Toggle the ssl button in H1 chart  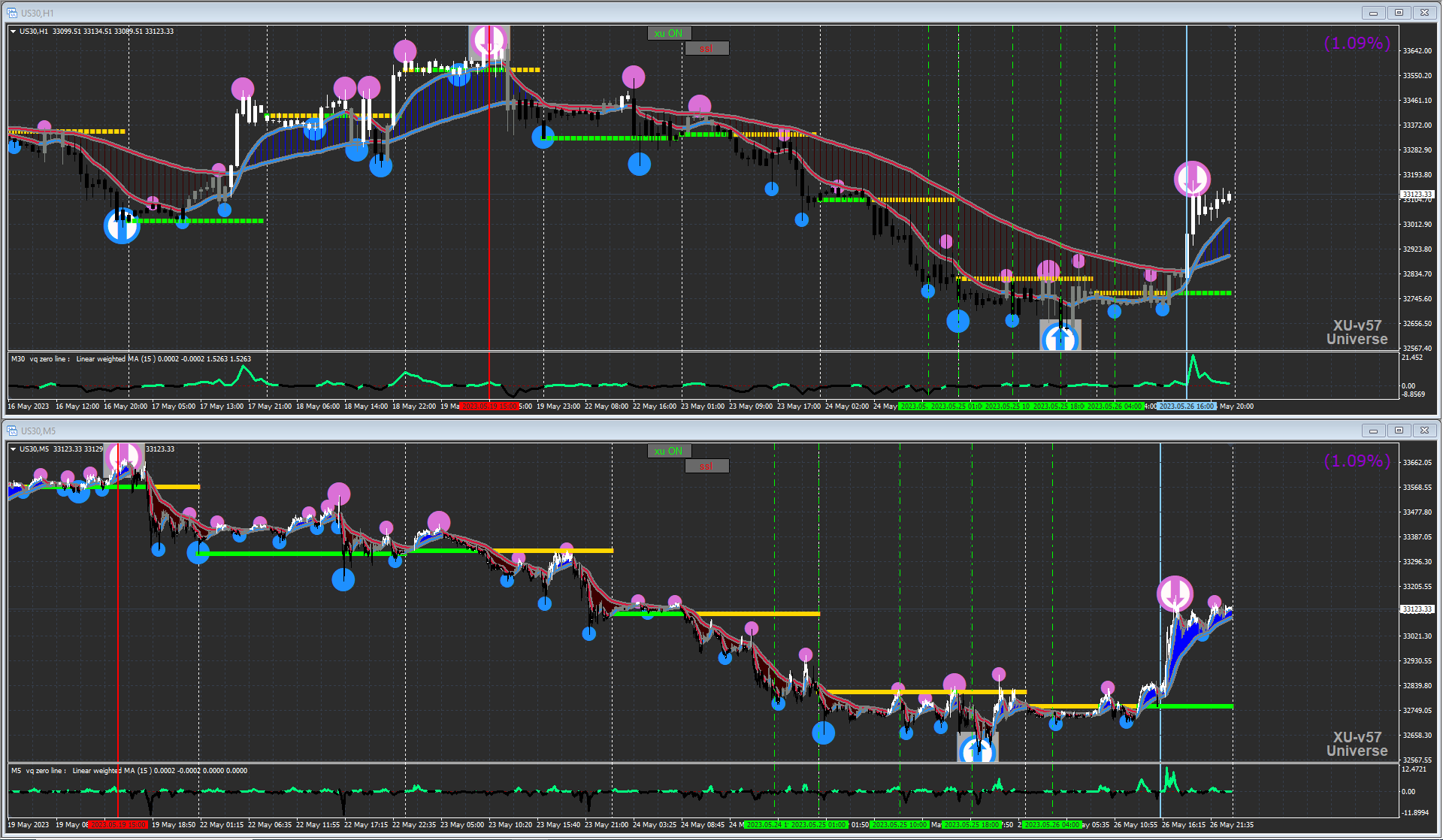(706, 49)
